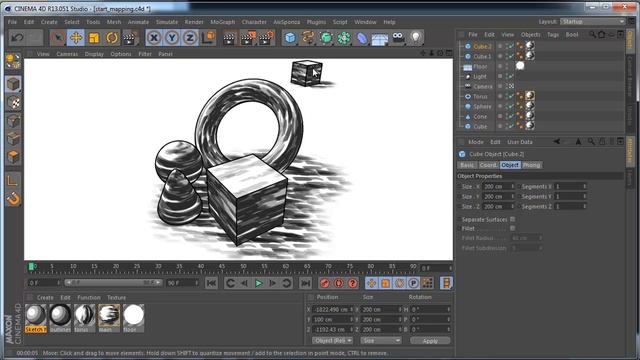
Task: Open the Floor environment objects icon
Action: coord(380,39)
